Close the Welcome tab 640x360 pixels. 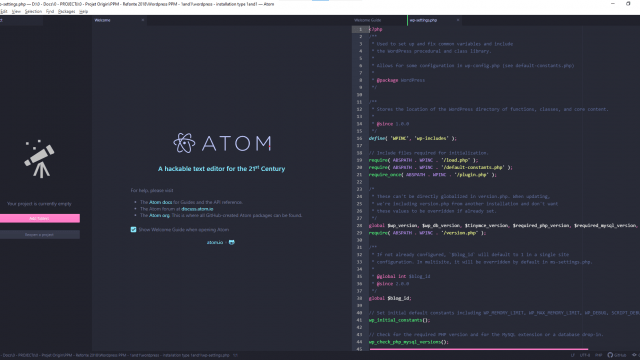tap(142, 20)
